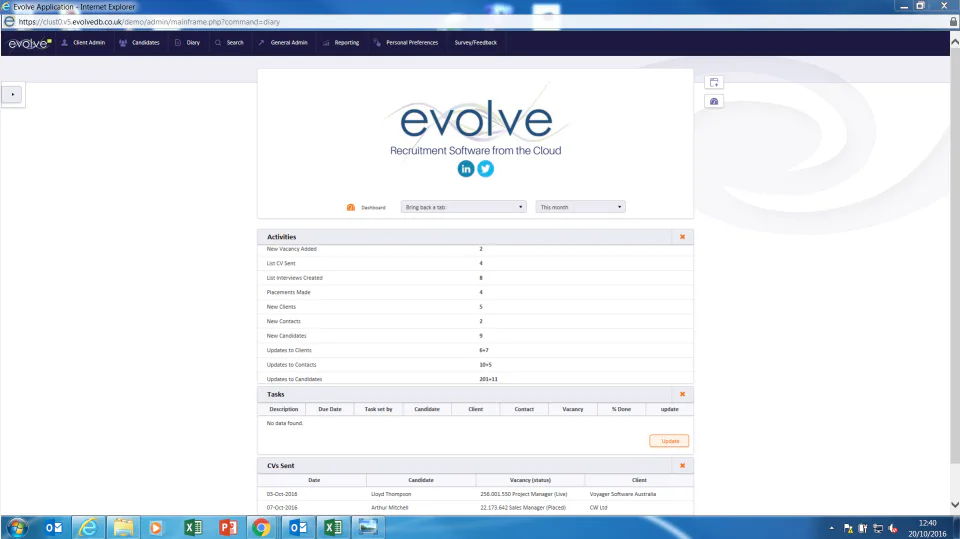Click the dashboard gauge icon at right
The height and width of the screenshot is (539, 960).
tap(714, 101)
